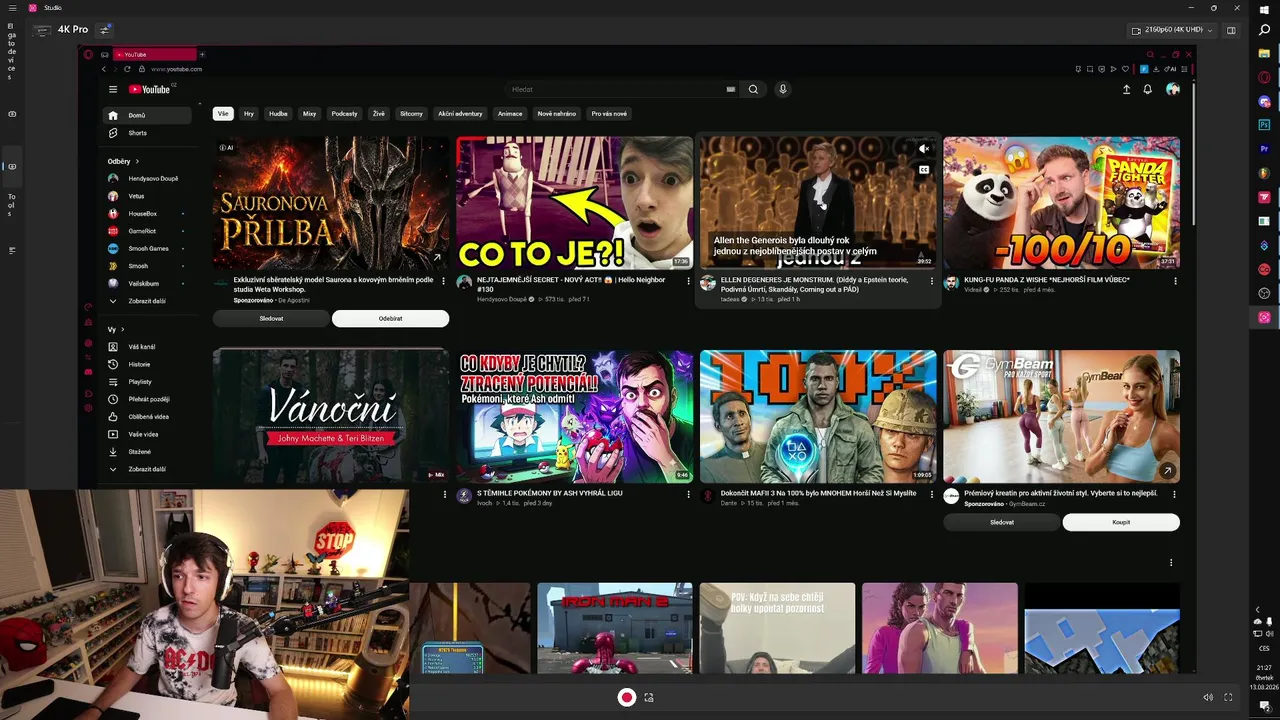Open the 2160p60 (4K UHD) resolution dropdown
Image resolution: width=1280 pixels, height=720 pixels.
coord(1172,30)
